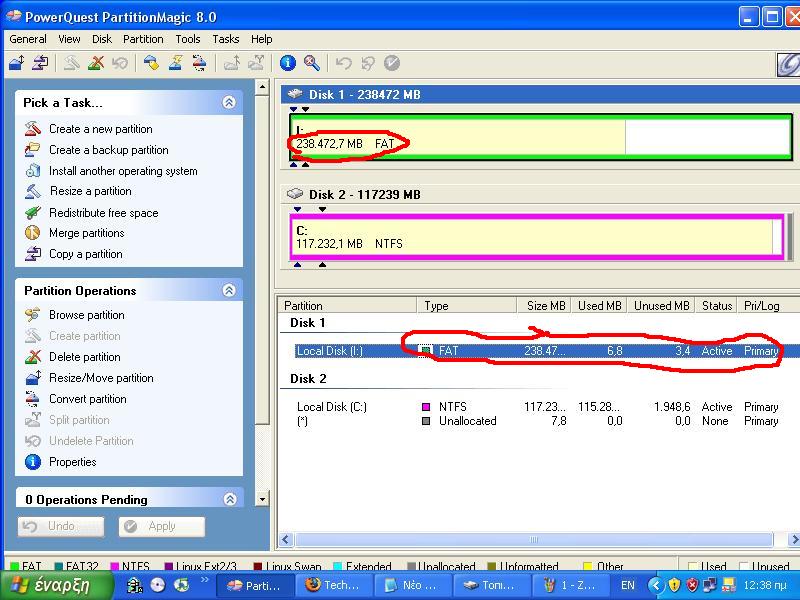Click the greyed Undelete partition toolbar icon

pyautogui.click(x=120, y=63)
